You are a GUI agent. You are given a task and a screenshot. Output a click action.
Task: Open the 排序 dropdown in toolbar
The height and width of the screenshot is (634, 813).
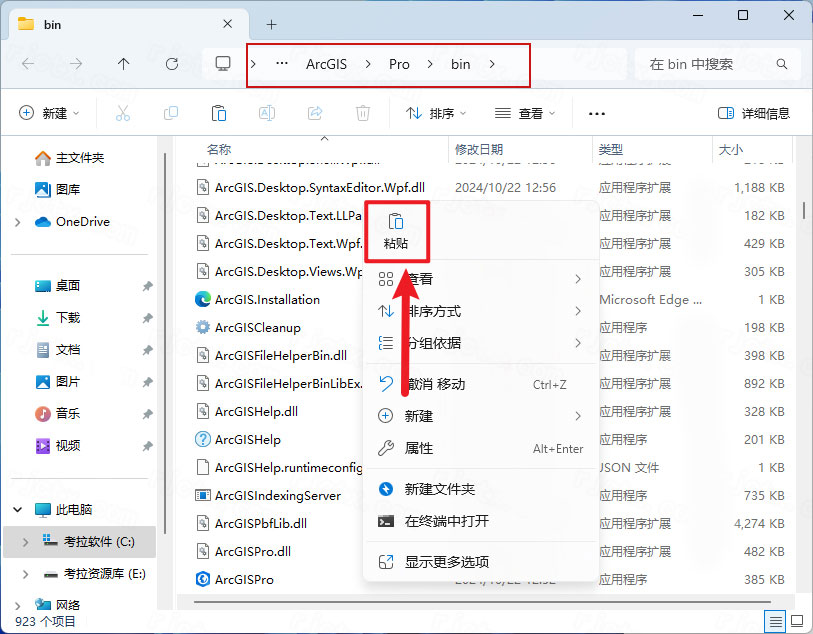436,113
